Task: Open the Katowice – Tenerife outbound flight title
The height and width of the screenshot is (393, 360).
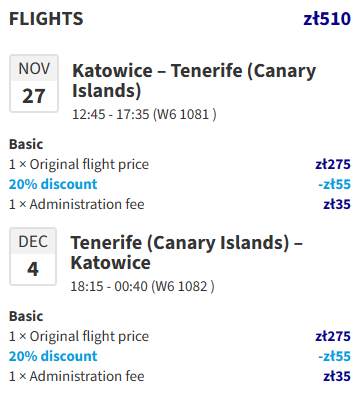Action: coord(194,81)
